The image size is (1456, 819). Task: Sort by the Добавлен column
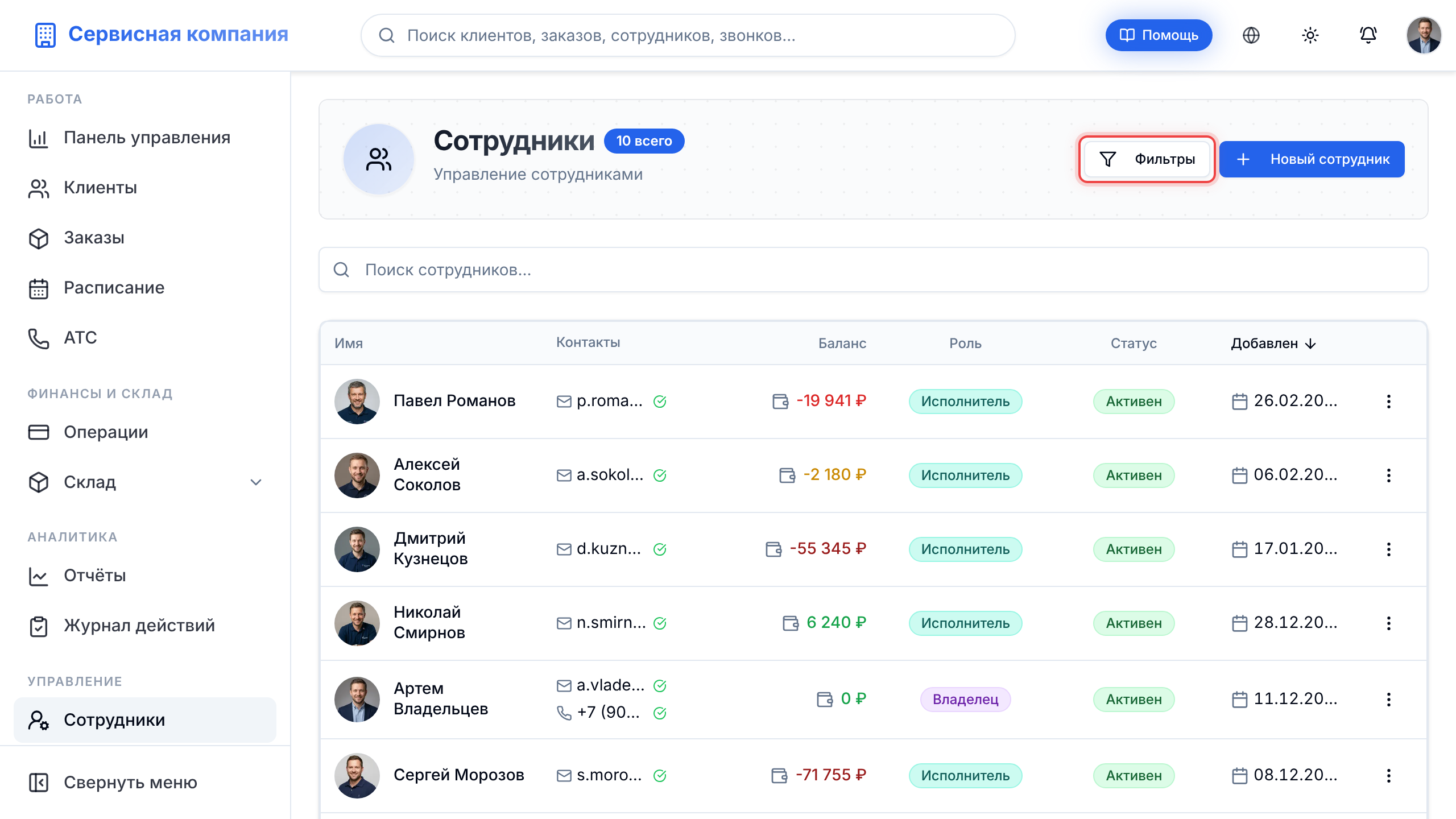[x=1273, y=344]
